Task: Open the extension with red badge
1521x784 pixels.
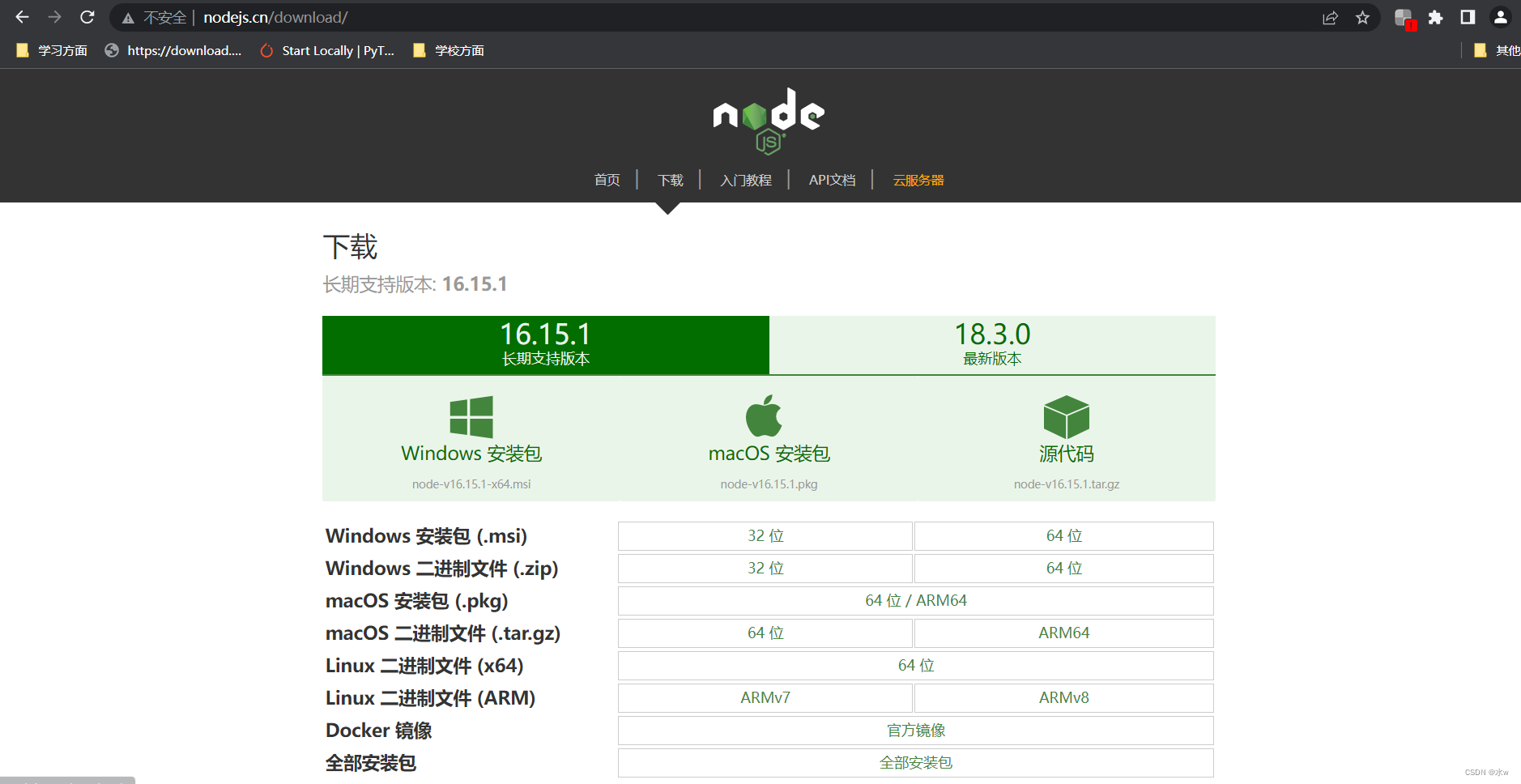Action: click(1404, 19)
